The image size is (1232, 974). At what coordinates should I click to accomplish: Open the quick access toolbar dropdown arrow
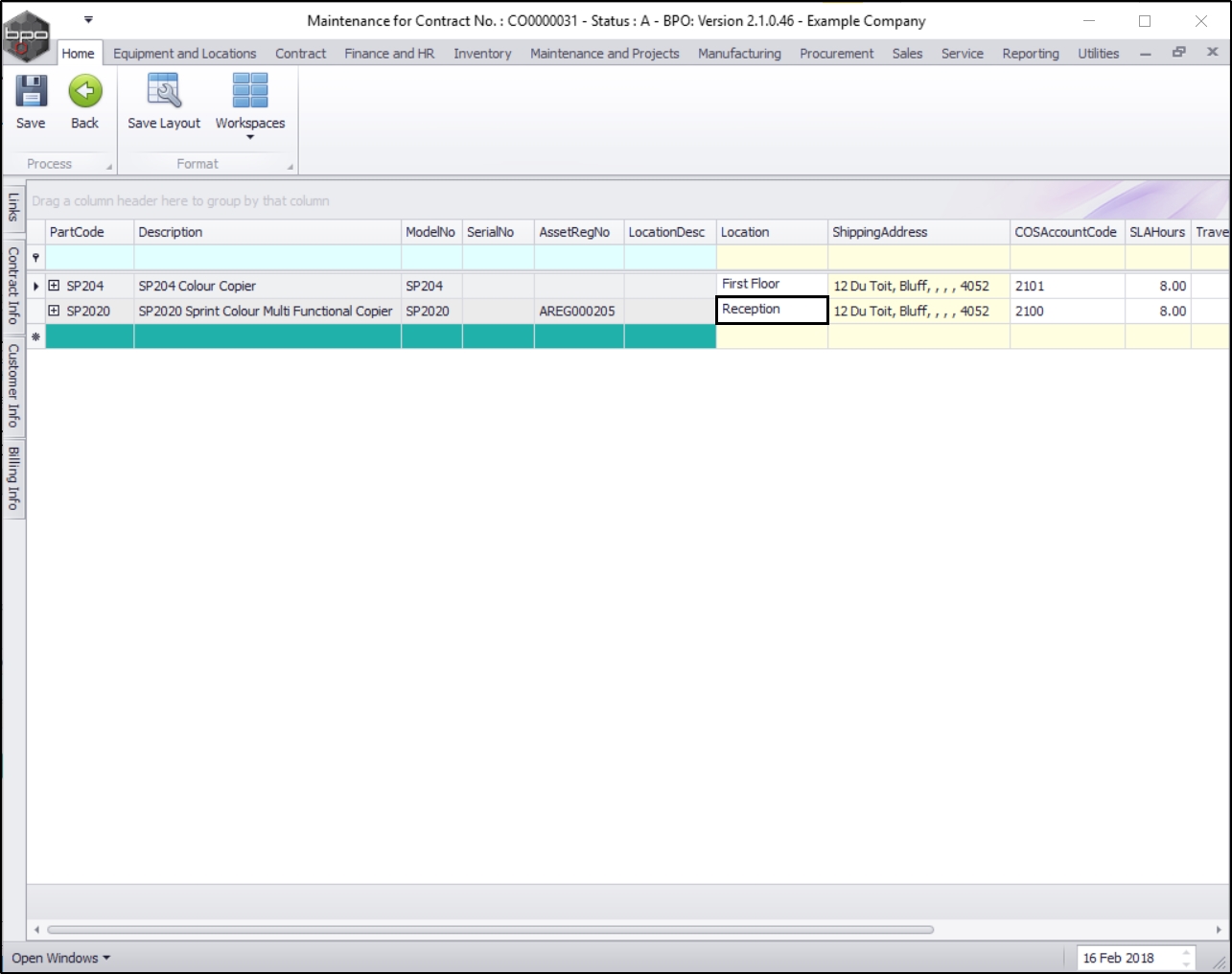[x=88, y=19]
